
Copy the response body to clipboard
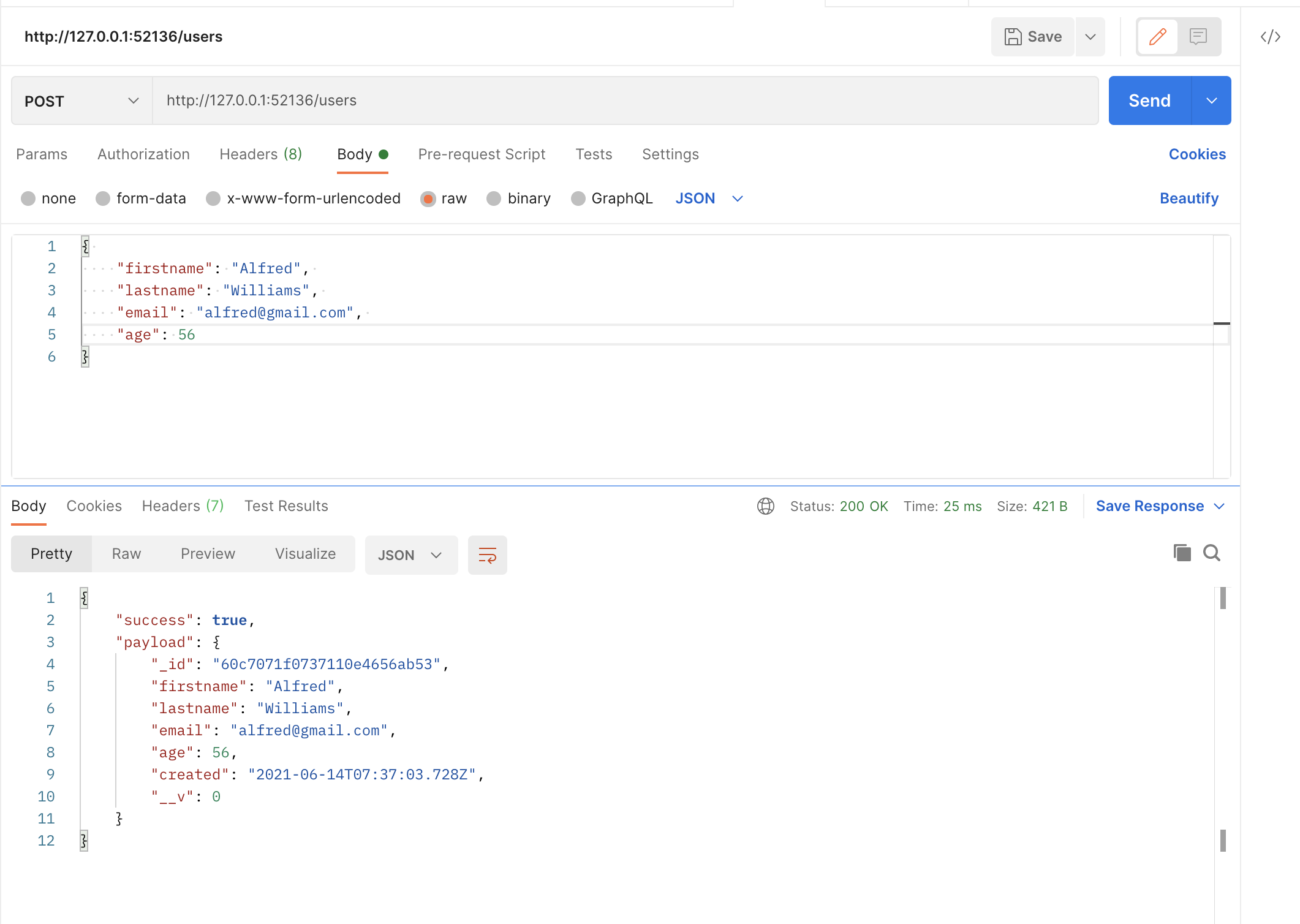1182,553
